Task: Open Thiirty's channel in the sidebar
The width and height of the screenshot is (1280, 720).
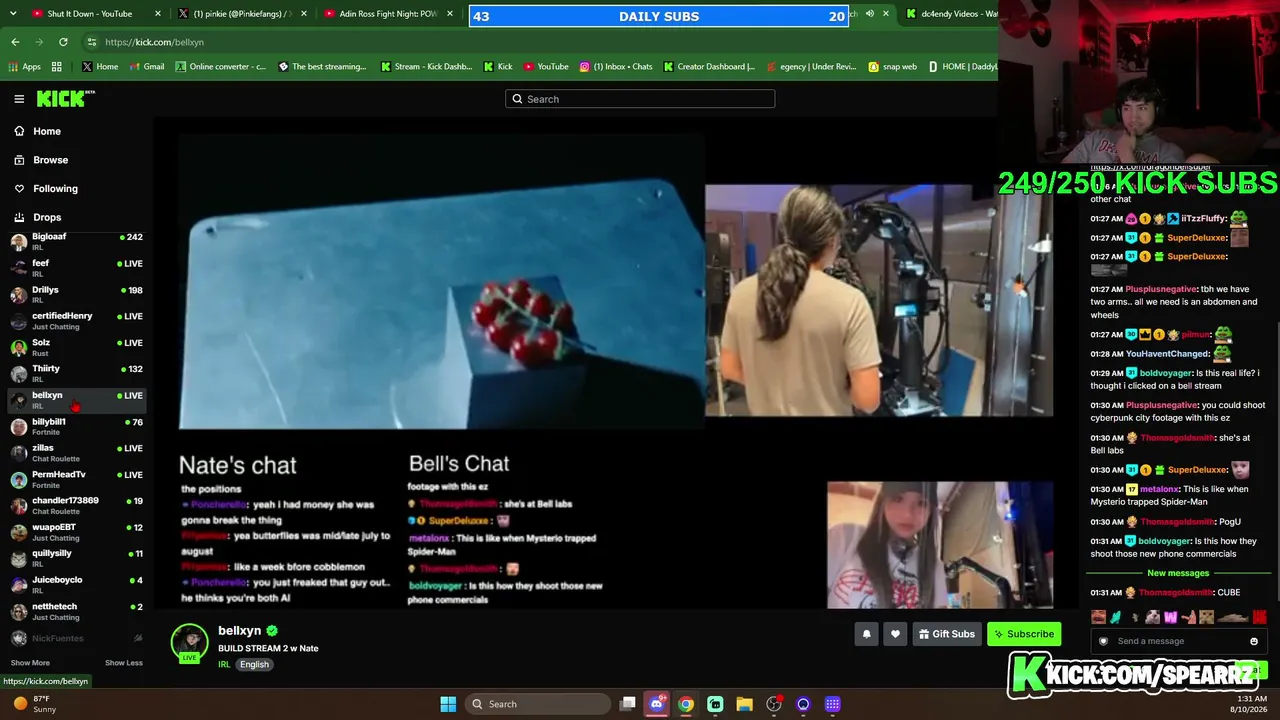Action: [77, 373]
